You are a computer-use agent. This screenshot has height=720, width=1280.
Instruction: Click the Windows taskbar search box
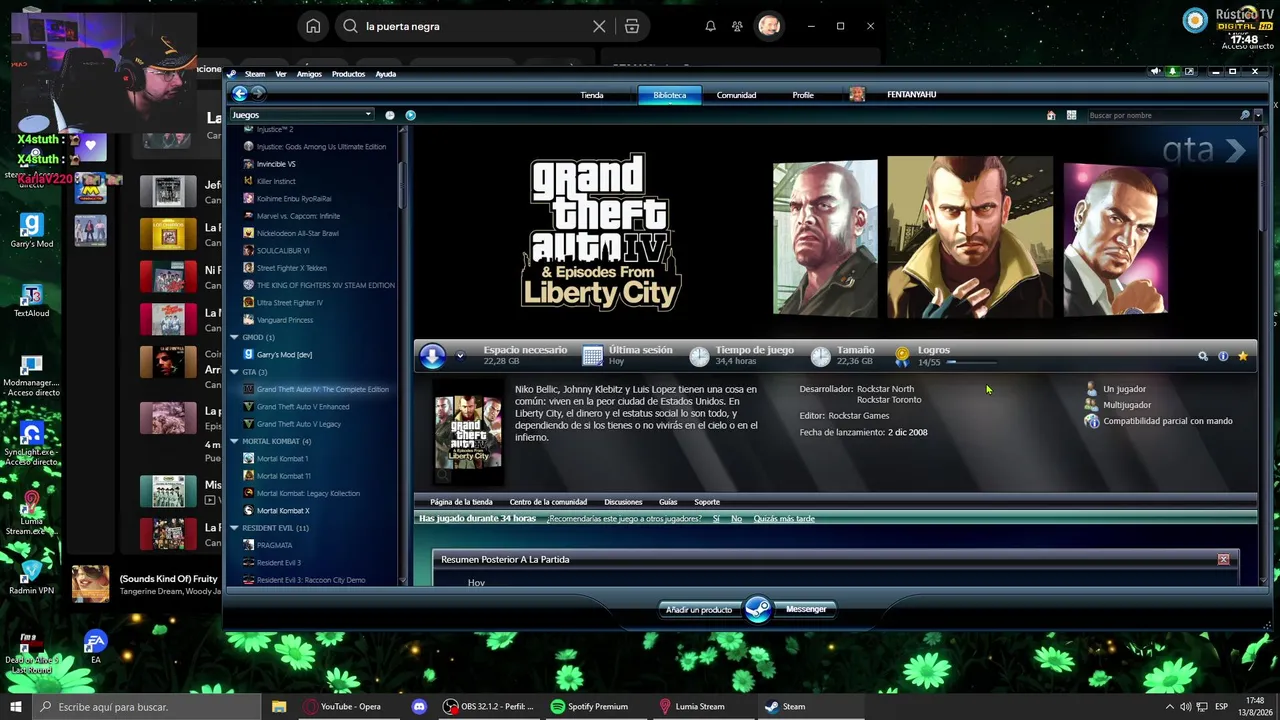tap(147, 706)
